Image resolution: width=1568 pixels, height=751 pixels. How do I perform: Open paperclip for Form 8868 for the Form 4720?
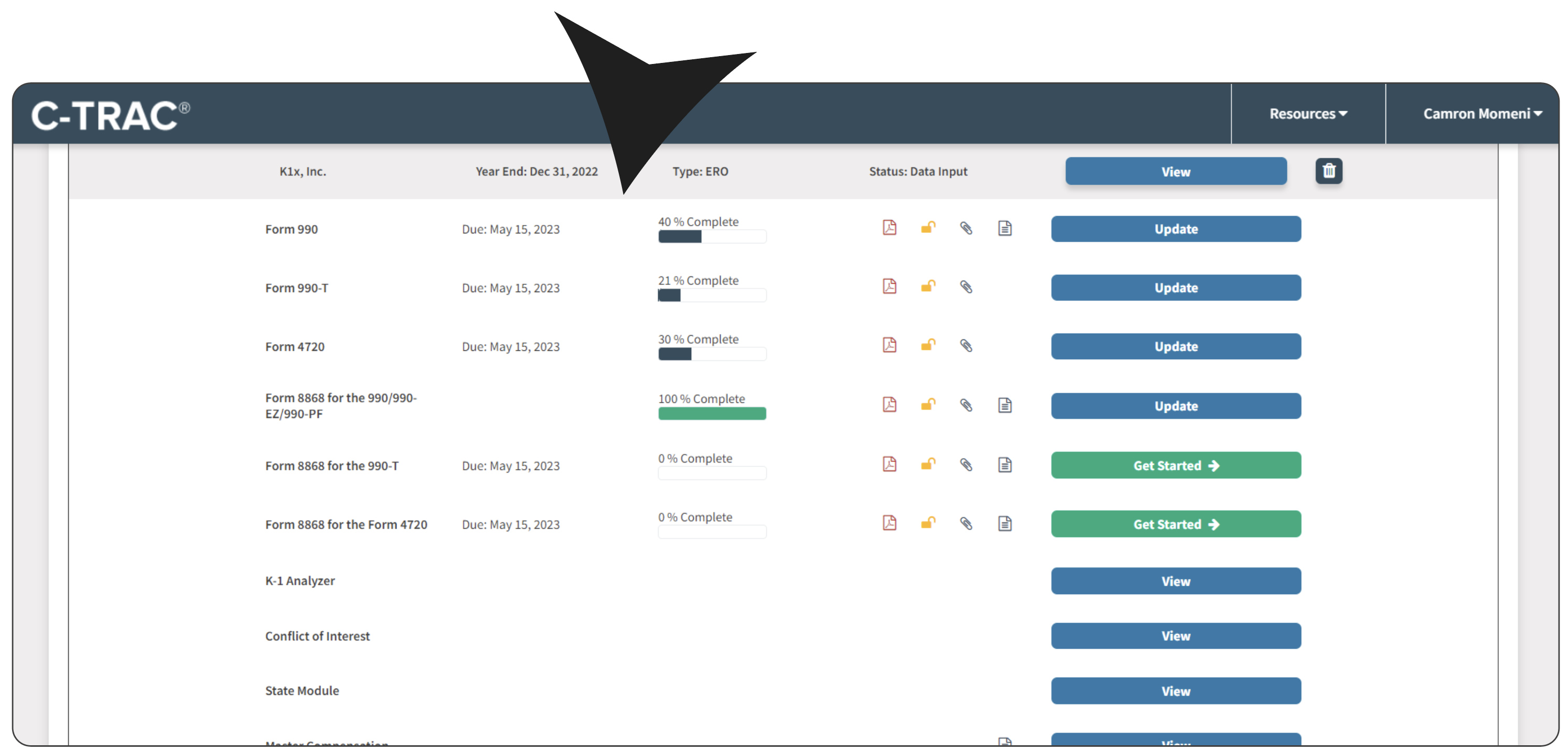pyautogui.click(x=966, y=523)
